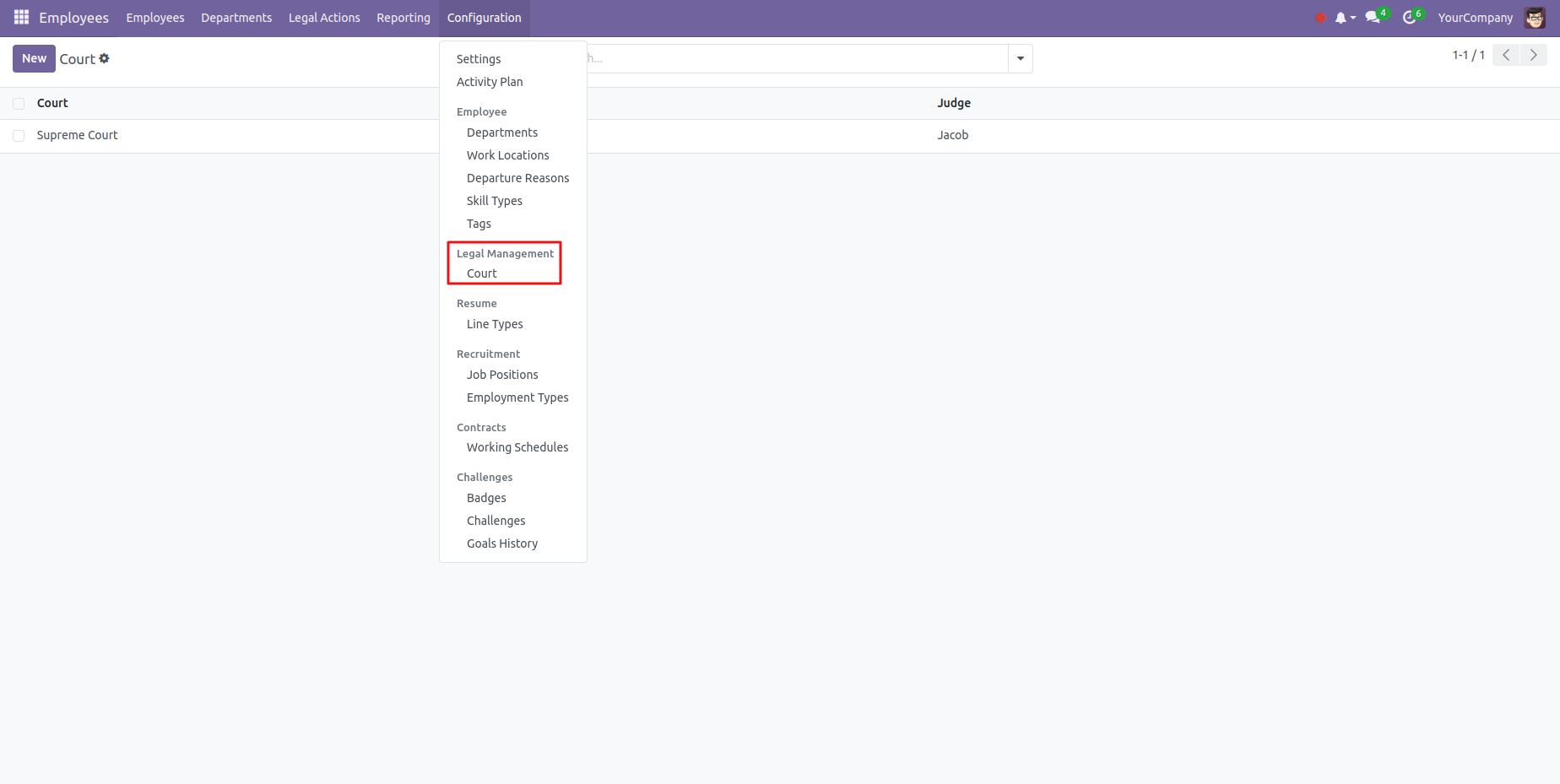Screen dimensions: 1560x784
Task: Click the user avatar picture
Action: pos(1535,18)
